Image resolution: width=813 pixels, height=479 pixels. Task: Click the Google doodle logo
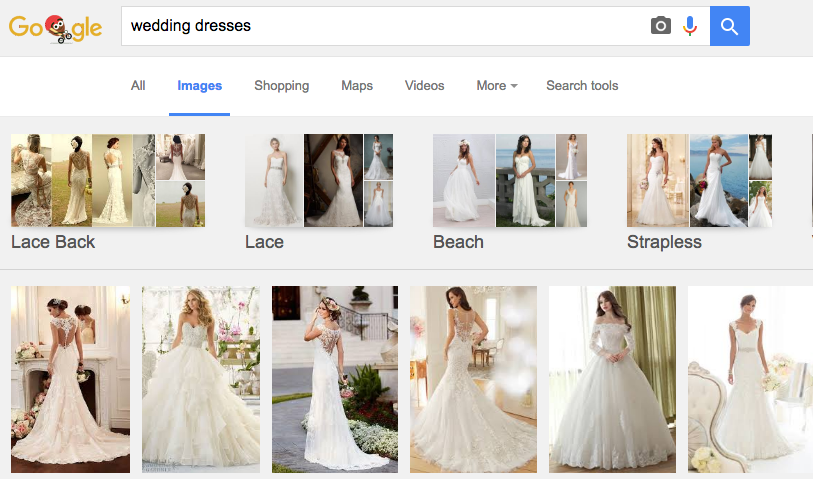pyautogui.click(x=55, y=28)
